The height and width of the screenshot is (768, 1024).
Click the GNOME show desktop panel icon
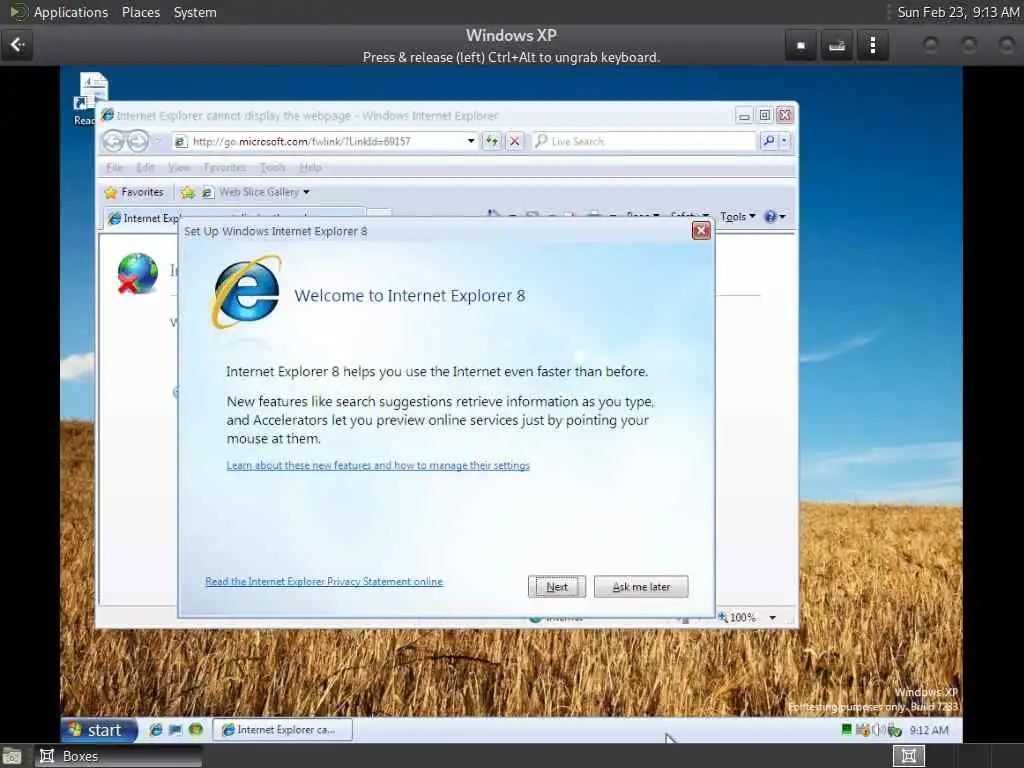point(11,757)
